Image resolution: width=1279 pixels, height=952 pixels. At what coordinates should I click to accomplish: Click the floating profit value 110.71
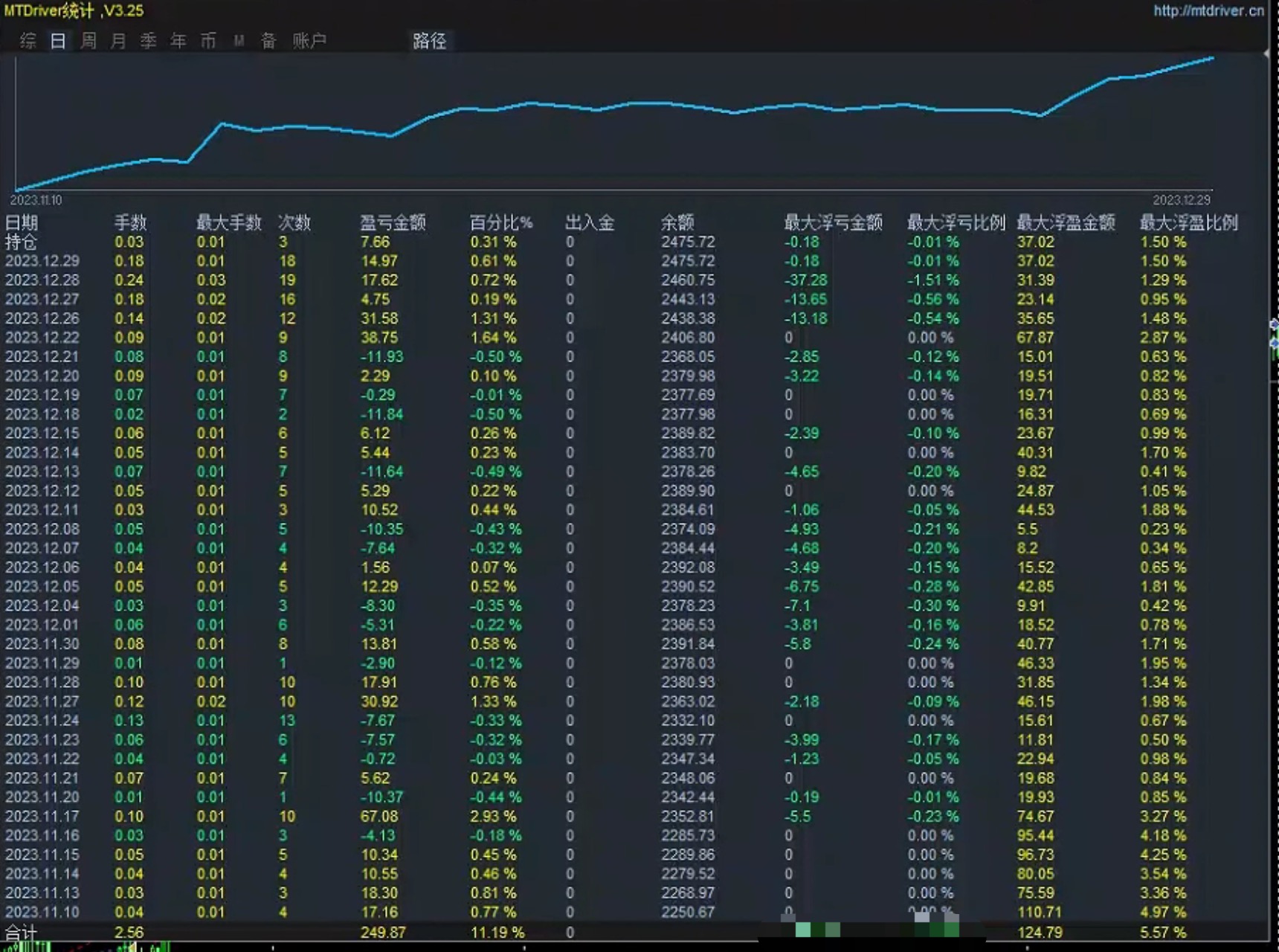click(1040, 913)
